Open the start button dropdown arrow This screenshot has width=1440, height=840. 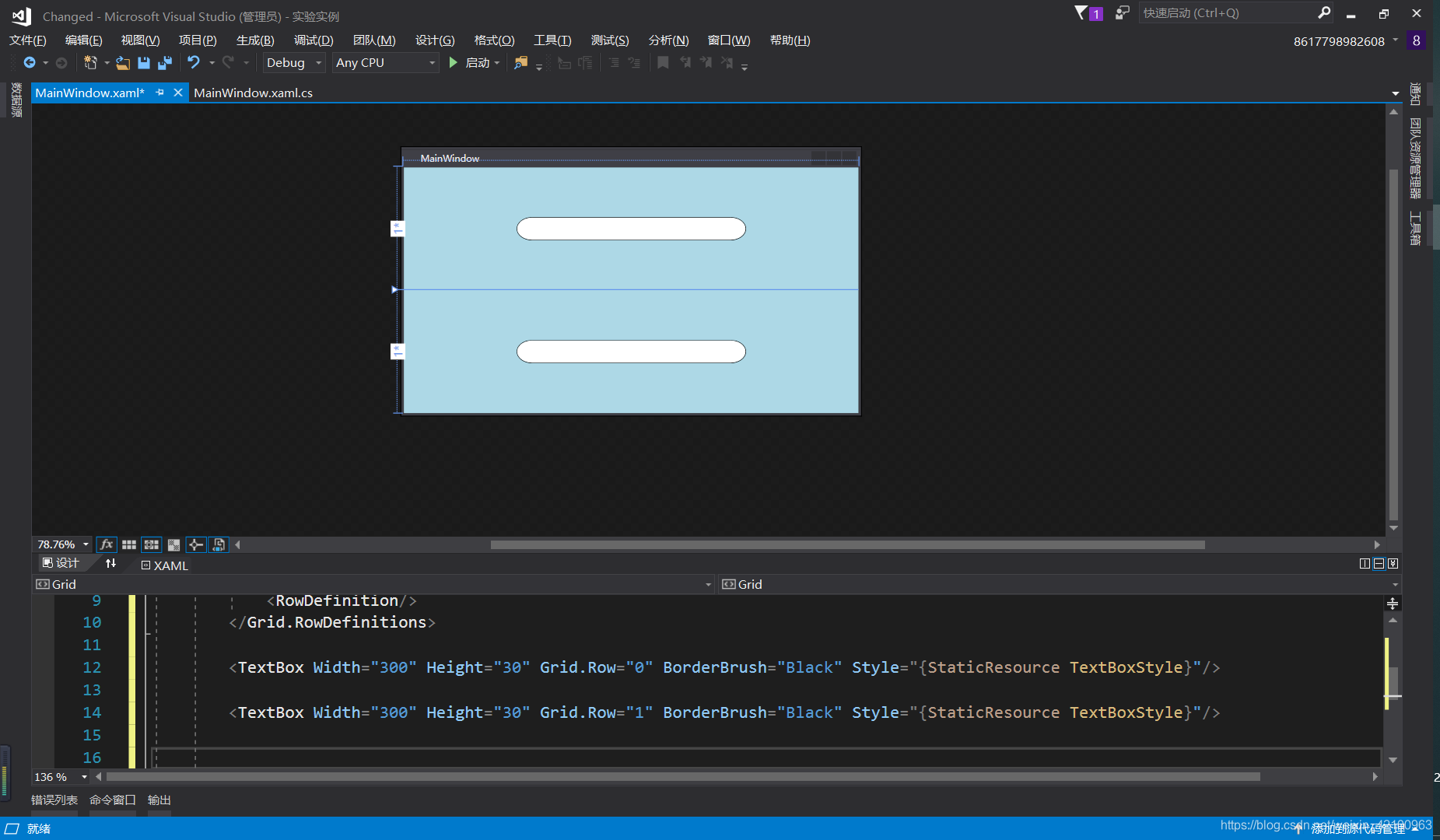(x=497, y=63)
